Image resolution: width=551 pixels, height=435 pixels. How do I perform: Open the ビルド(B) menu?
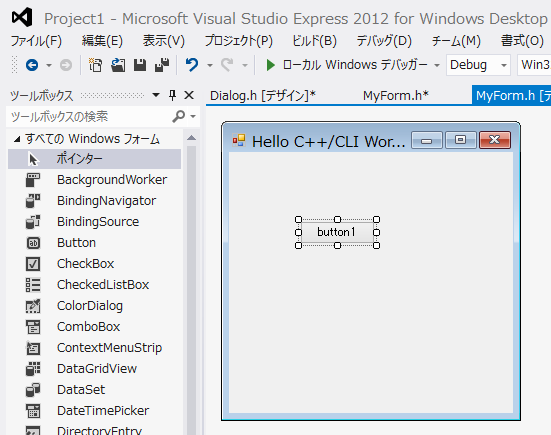315,41
